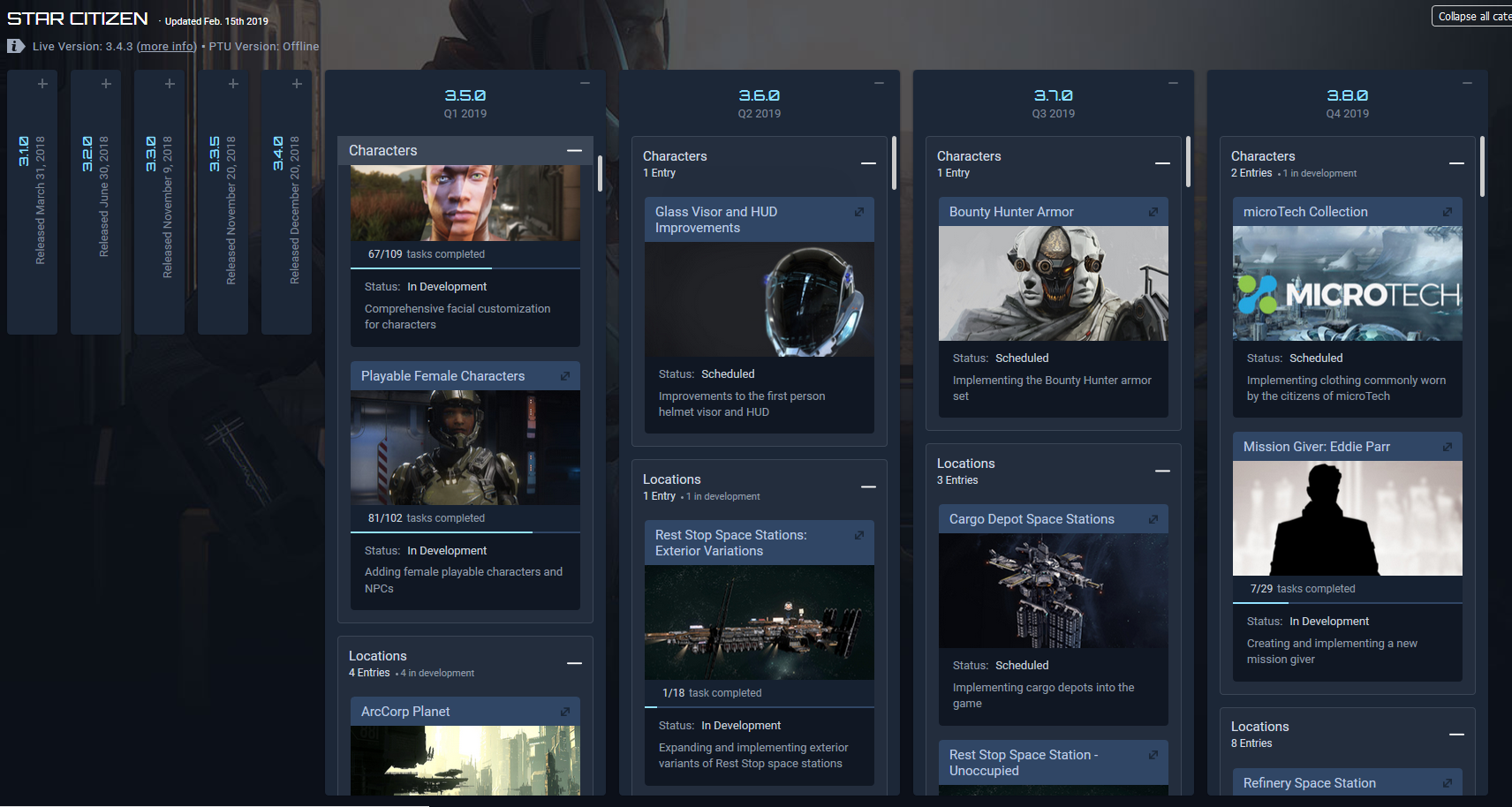Expand the 3.1.0 release column
The width and height of the screenshot is (1512, 807).
pos(42,84)
